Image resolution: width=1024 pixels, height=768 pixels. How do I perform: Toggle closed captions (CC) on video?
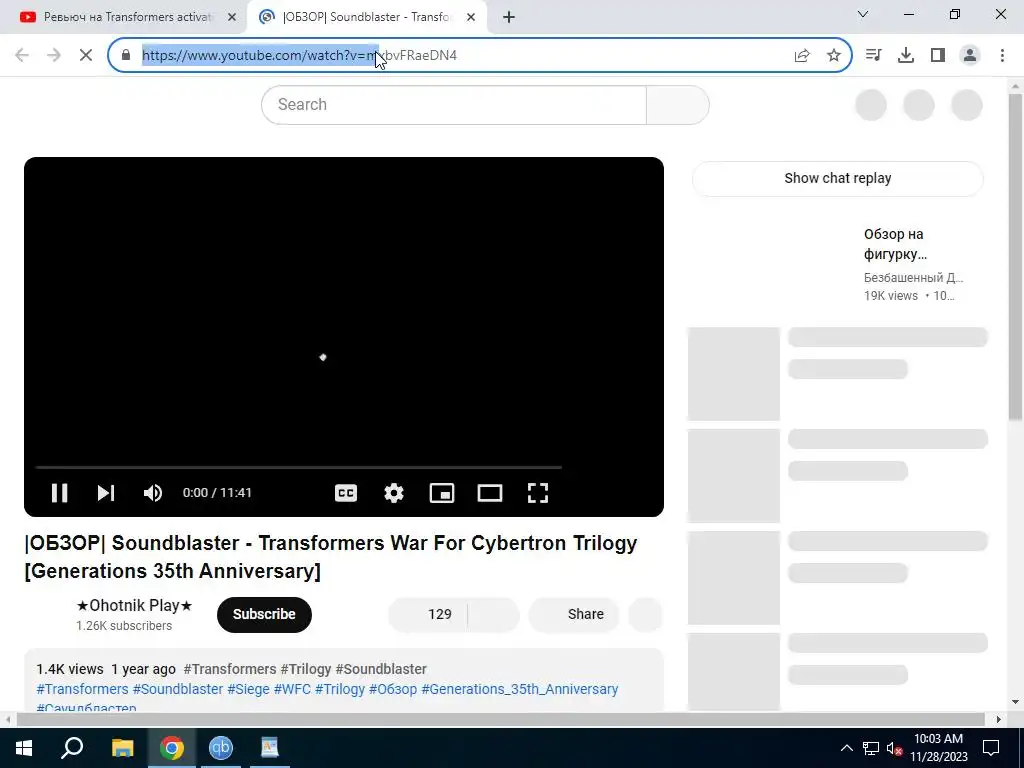[x=345, y=492]
